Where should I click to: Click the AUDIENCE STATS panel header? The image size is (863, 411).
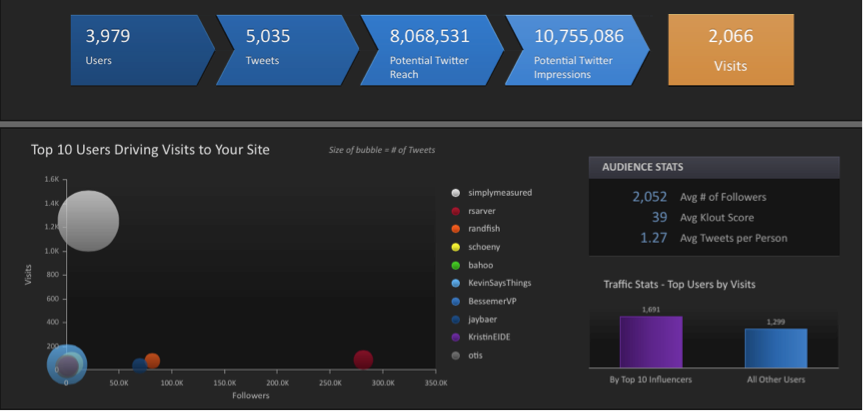[x=714, y=167]
